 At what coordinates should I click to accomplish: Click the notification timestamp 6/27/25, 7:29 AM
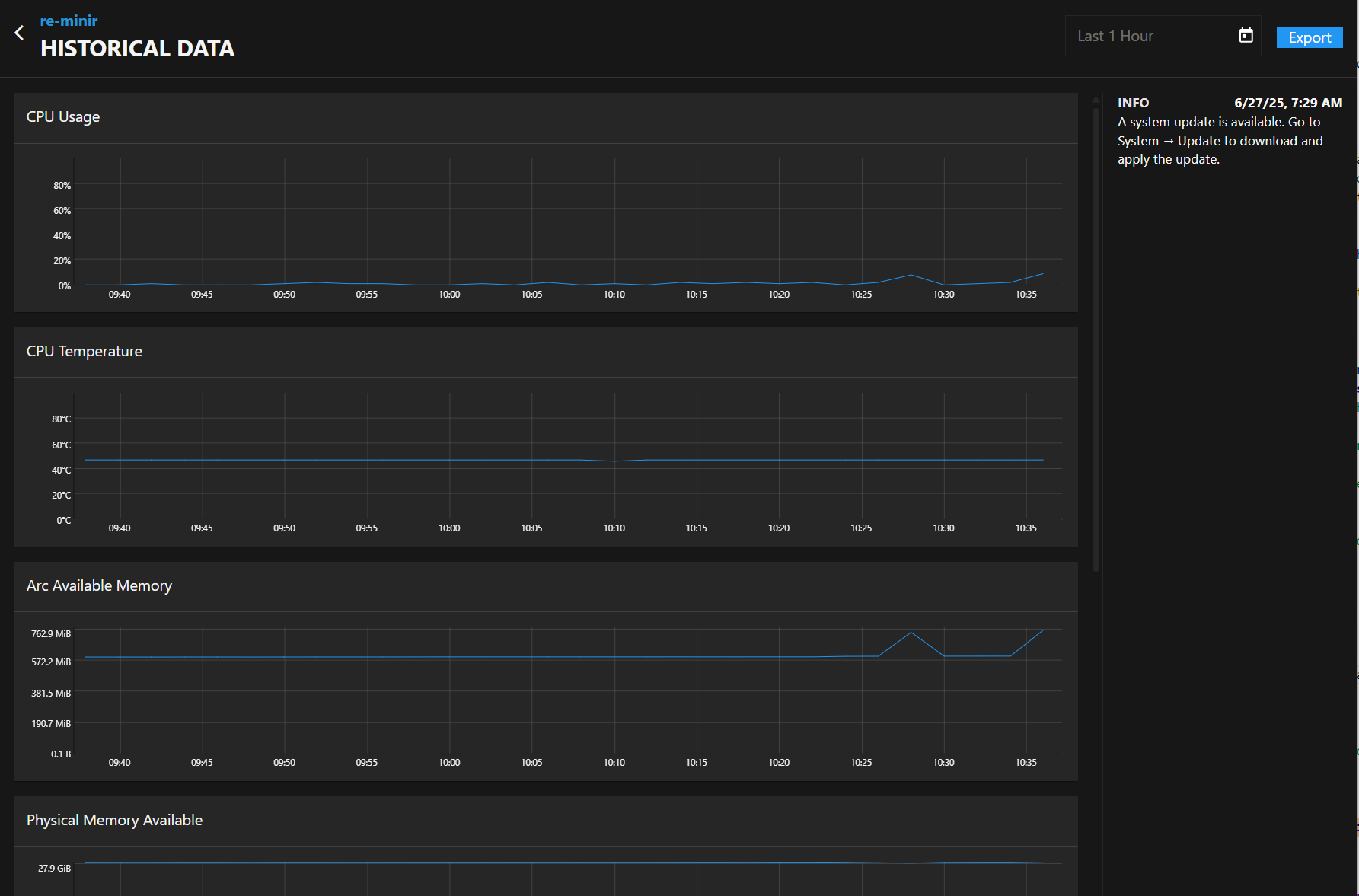(1287, 103)
